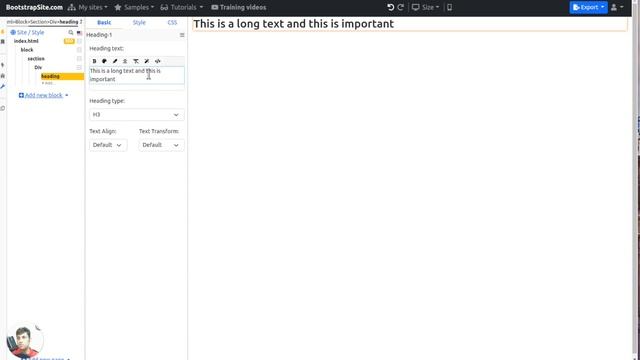This screenshot has height=360, width=640.
Task: Click the wrench icon on left sidebar
Action: click(3, 87)
